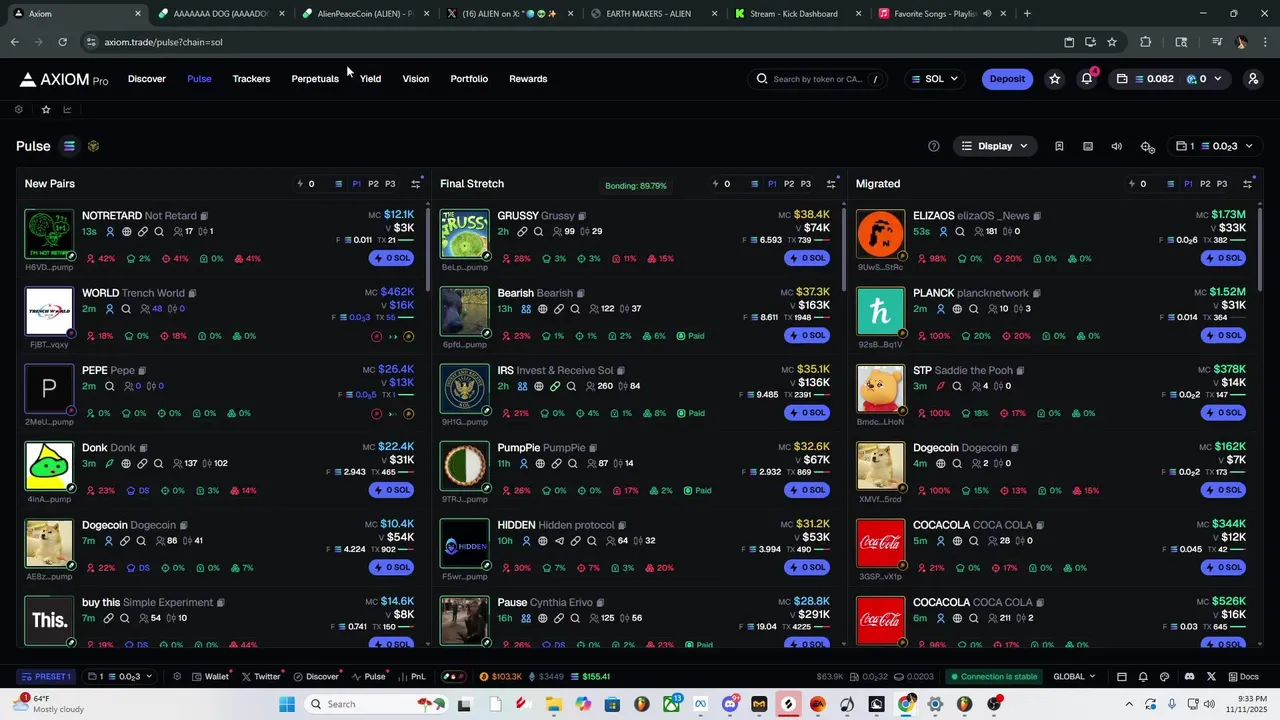Click the sound volume icon in Pulse toolbar
The image size is (1280, 720).
coord(1117,146)
